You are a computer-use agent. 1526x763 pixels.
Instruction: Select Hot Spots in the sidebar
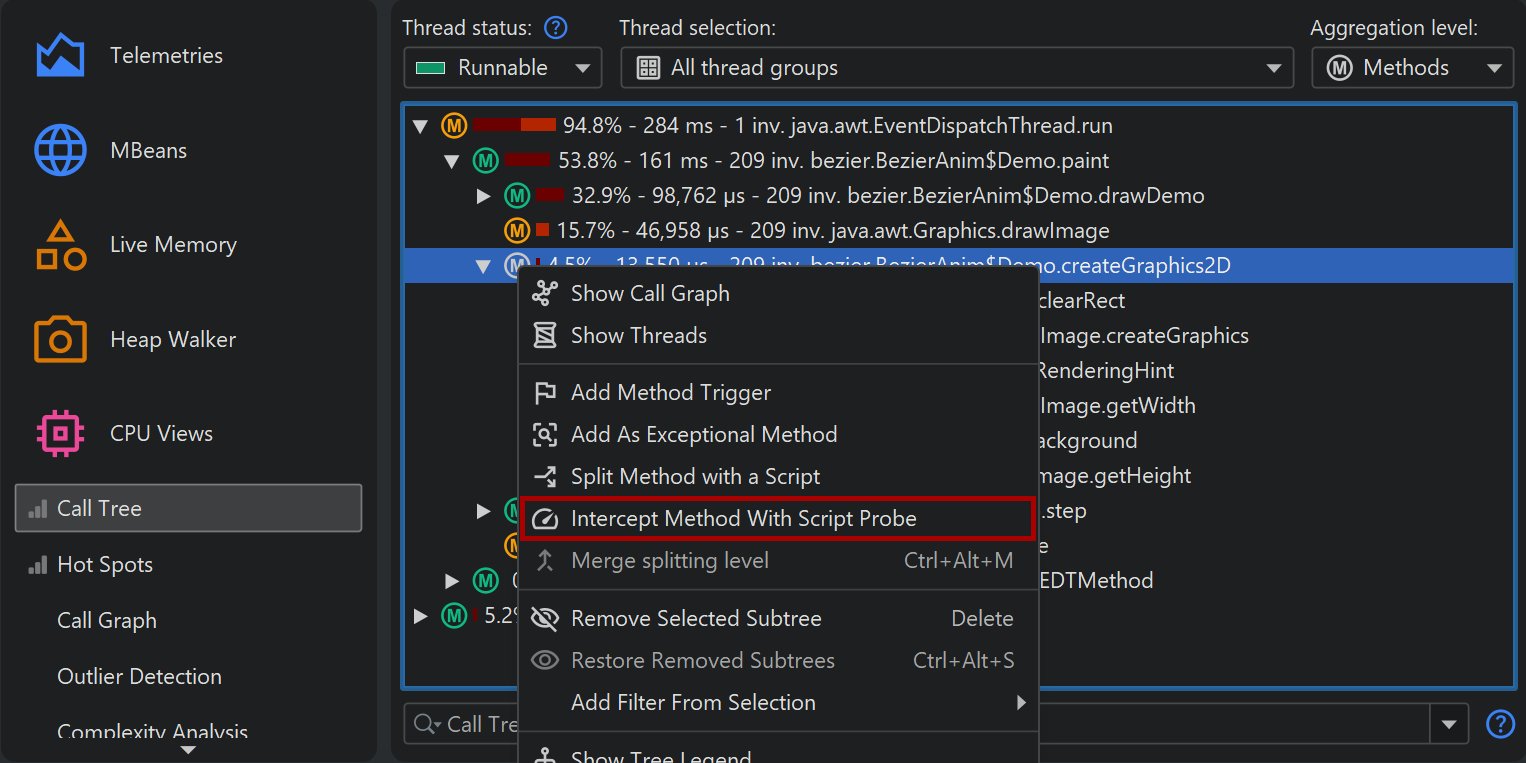[104, 565]
